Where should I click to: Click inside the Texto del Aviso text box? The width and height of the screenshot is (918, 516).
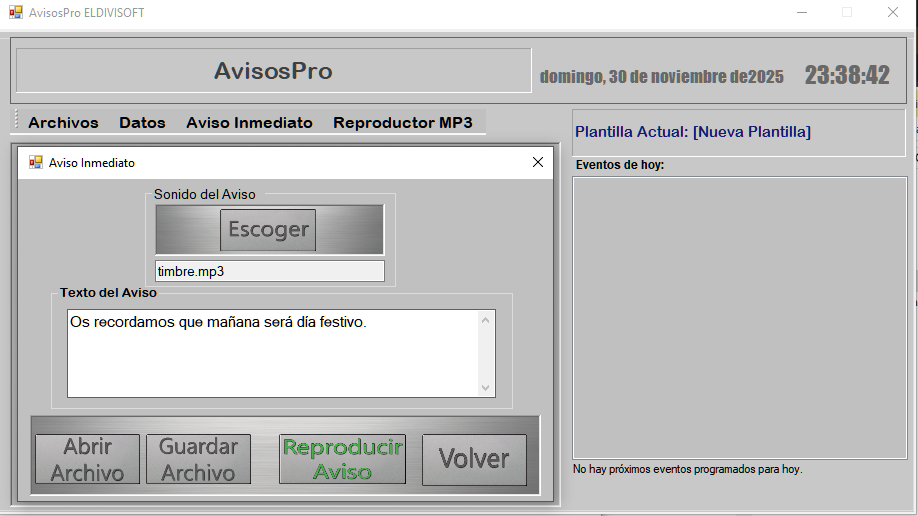tap(270, 353)
